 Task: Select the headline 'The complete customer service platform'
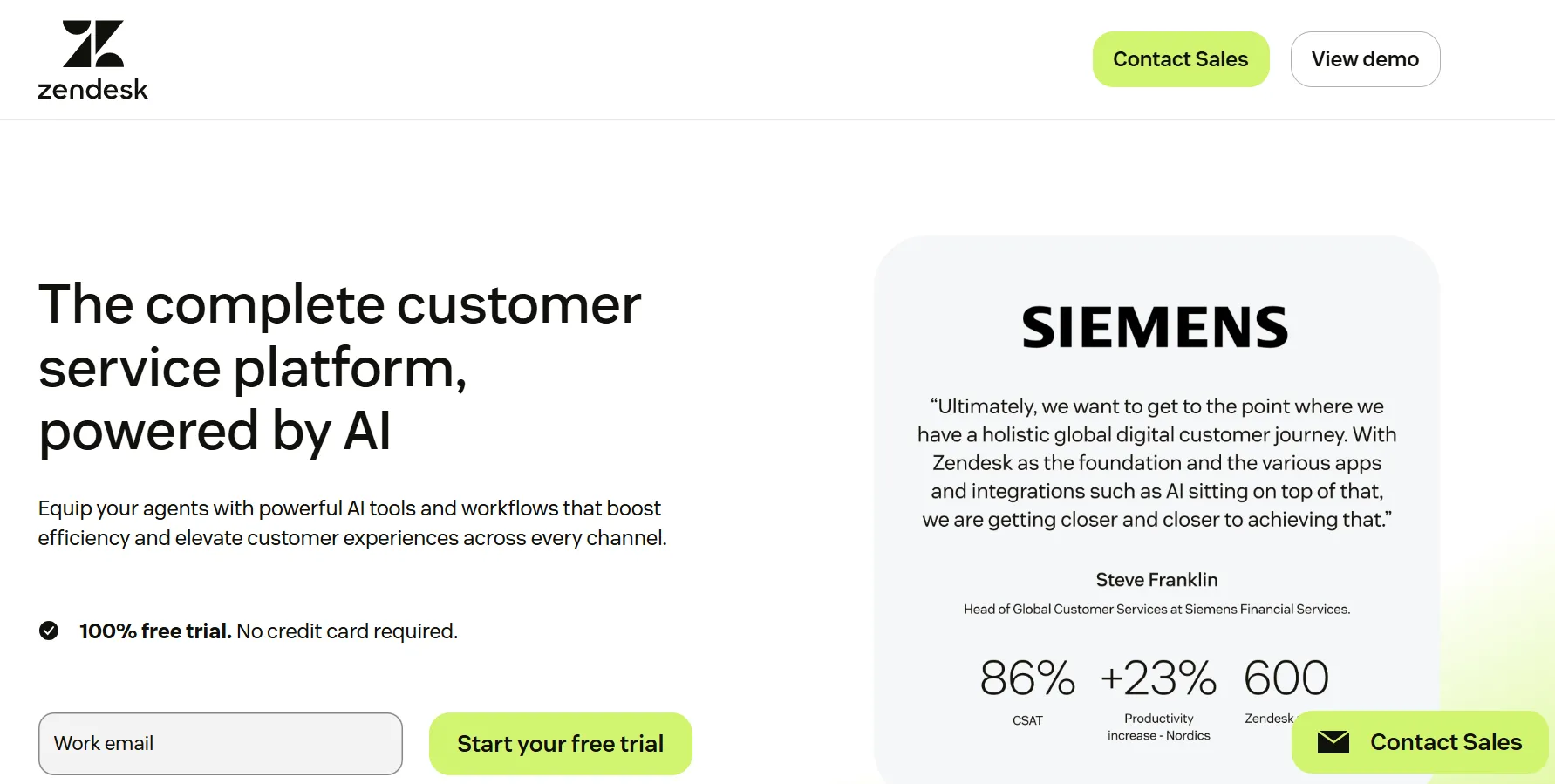click(x=339, y=368)
